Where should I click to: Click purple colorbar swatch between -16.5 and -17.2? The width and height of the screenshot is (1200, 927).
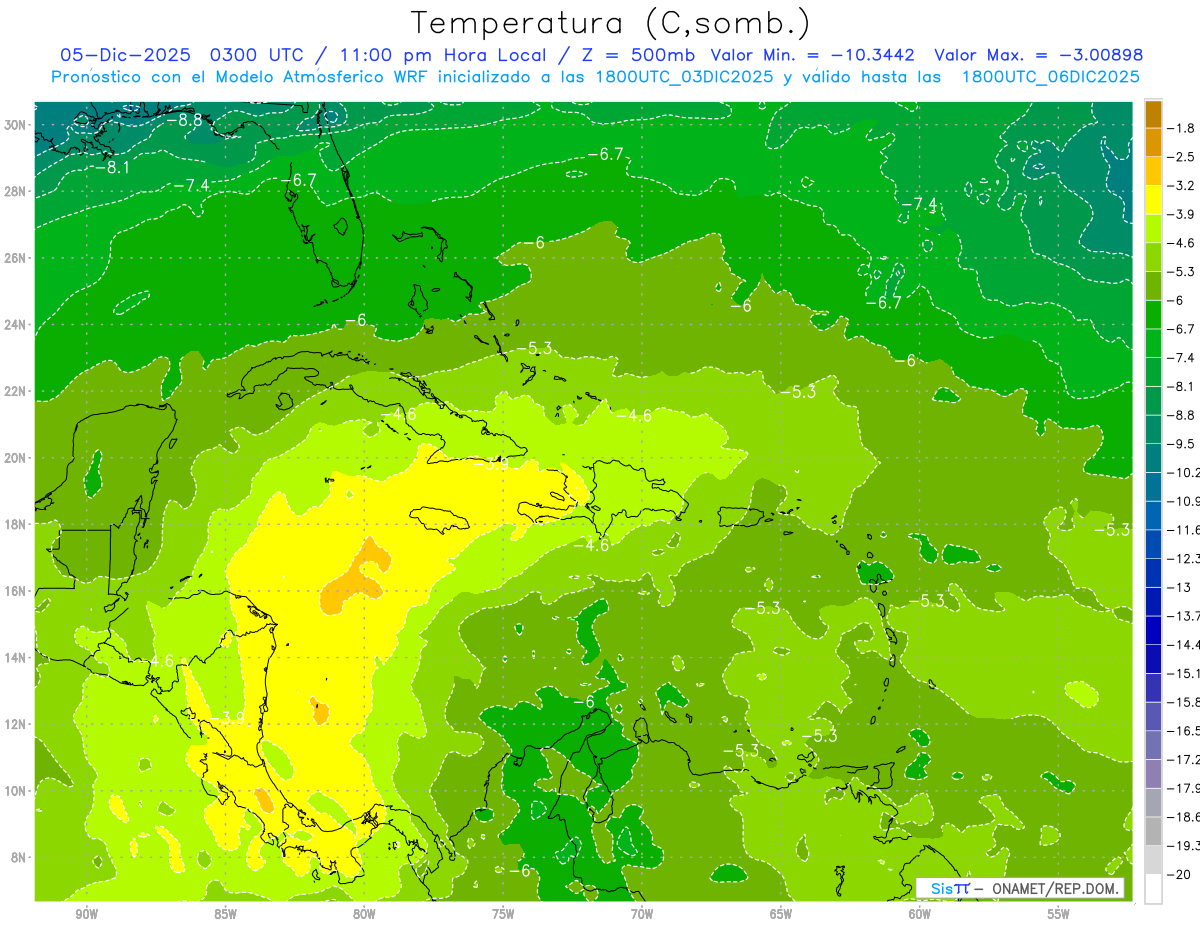tap(1153, 745)
